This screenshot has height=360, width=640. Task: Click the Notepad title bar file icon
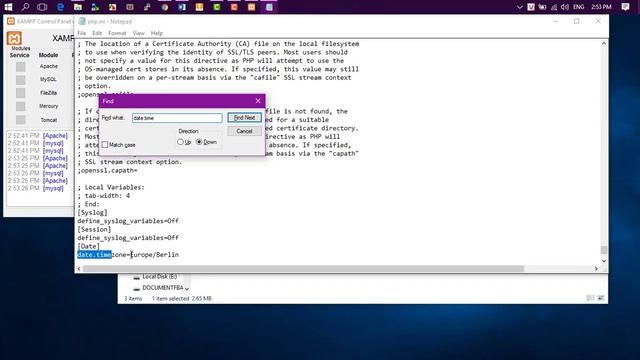(x=82, y=21)
